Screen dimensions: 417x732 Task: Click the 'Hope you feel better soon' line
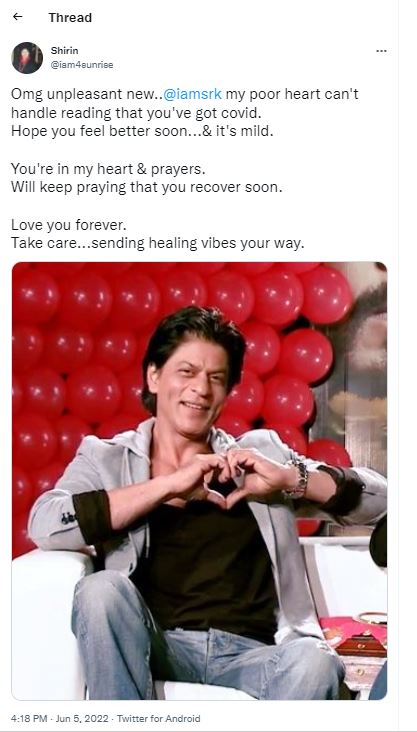pos(142,131)
